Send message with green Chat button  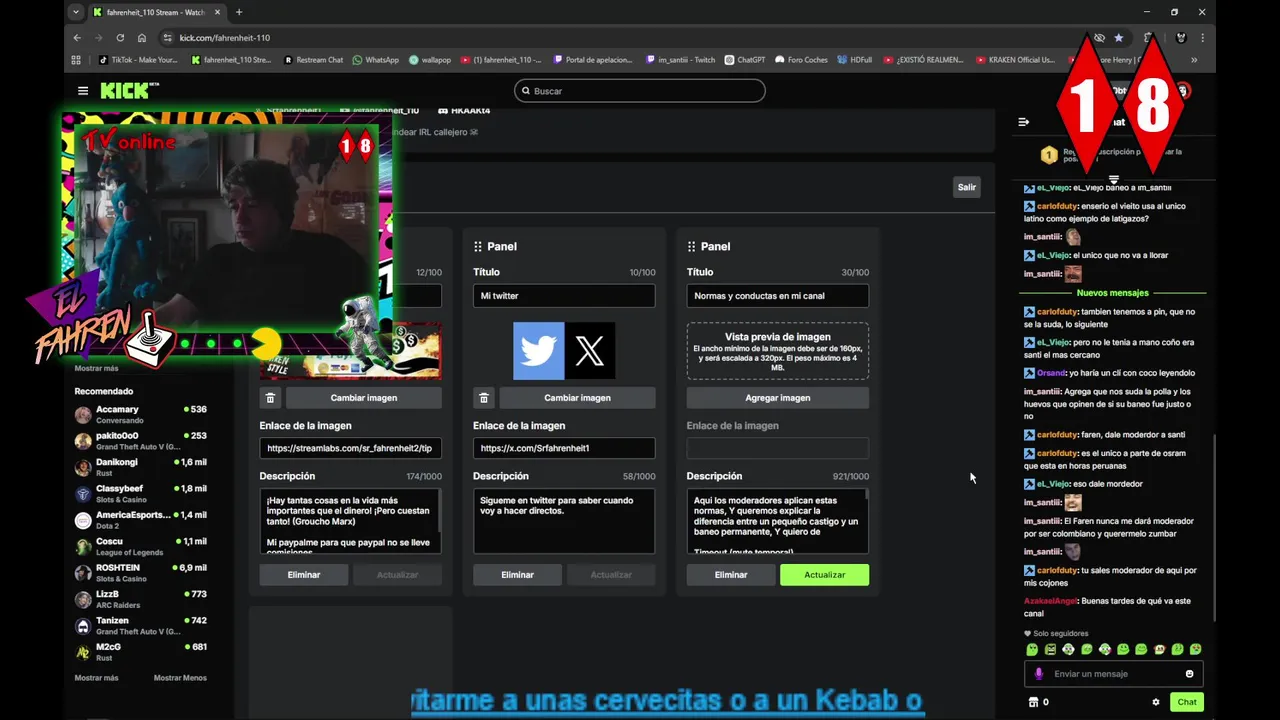[x=1187, y=702]
